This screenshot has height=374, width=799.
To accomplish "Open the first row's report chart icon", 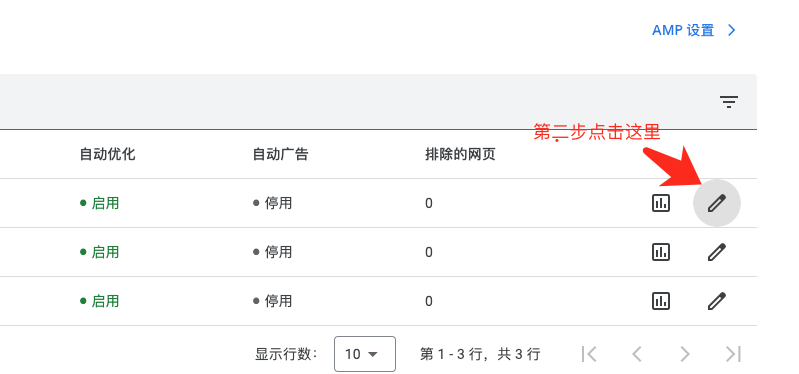I will tap(661, 203).
